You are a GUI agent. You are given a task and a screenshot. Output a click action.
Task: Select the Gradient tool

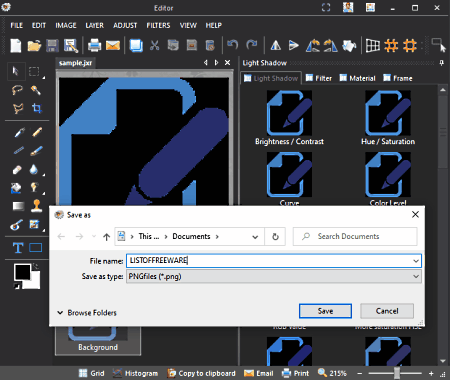click(18, 206)
